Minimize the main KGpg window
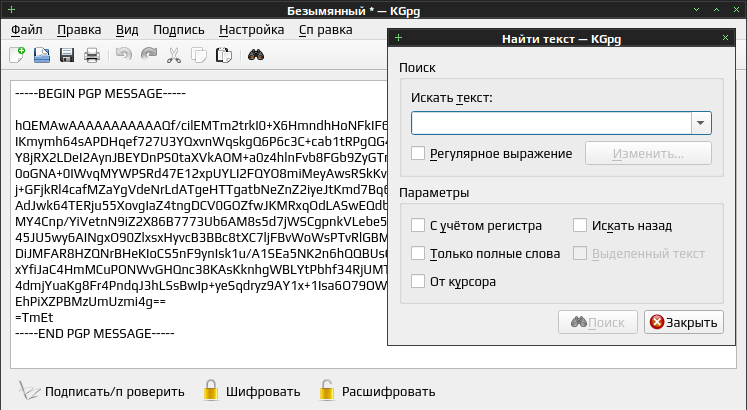Image resolution: width=747 pixels, height=410 pixels. [697, 10]
